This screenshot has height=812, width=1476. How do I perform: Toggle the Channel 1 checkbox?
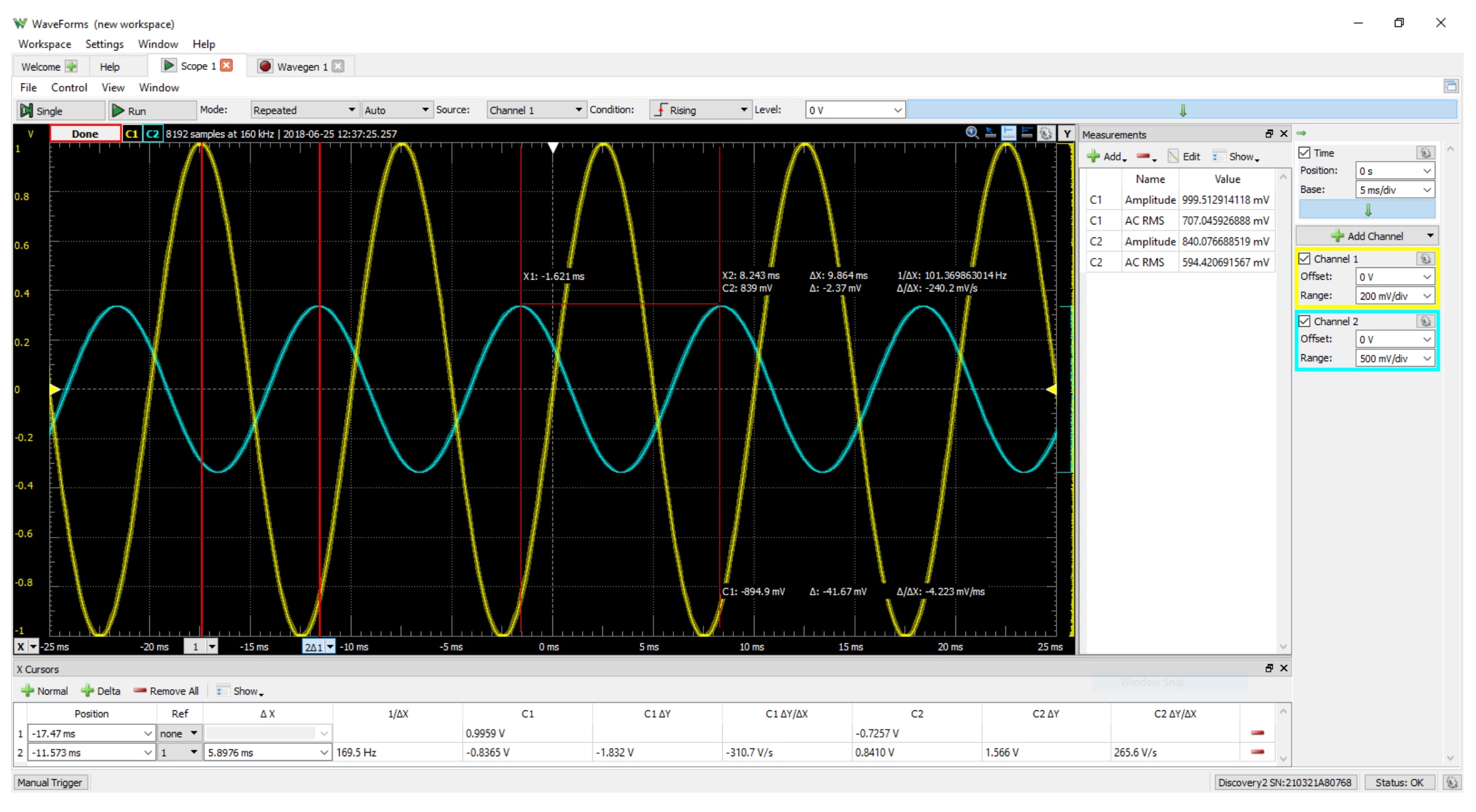tap(1304, 259)
